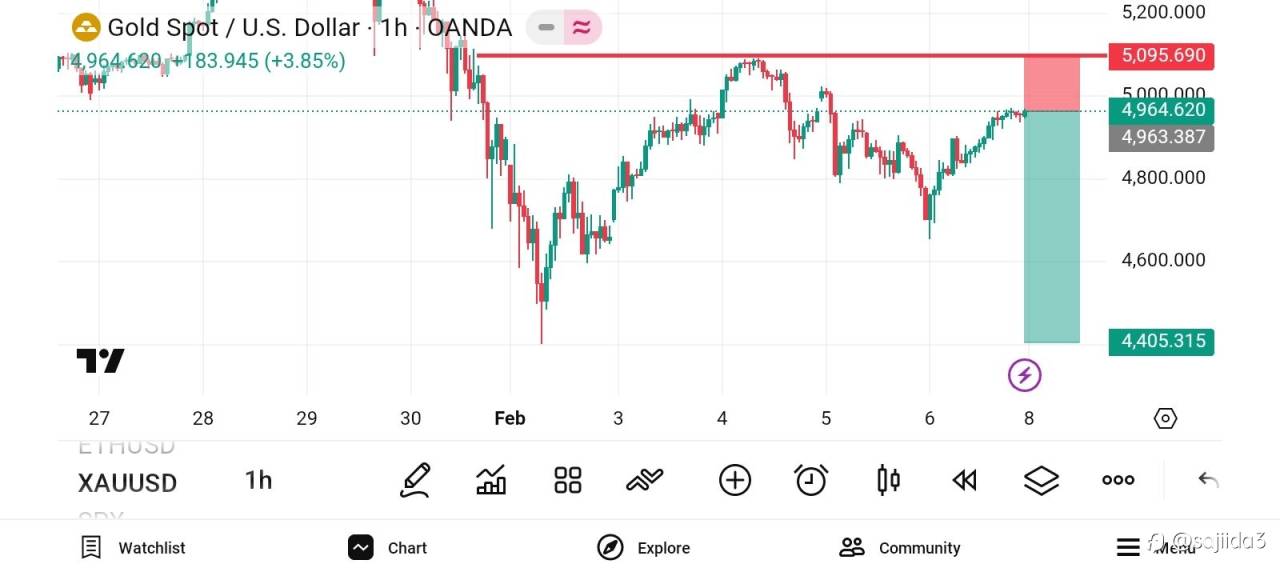Go to the Explore tab
This screenshot has height=576, width=1280.
pyautogui.click(x=644, y=547)
